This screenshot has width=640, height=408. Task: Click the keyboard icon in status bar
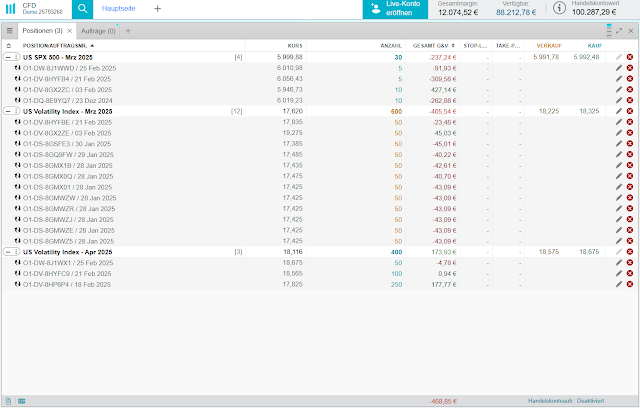point(22,401)
